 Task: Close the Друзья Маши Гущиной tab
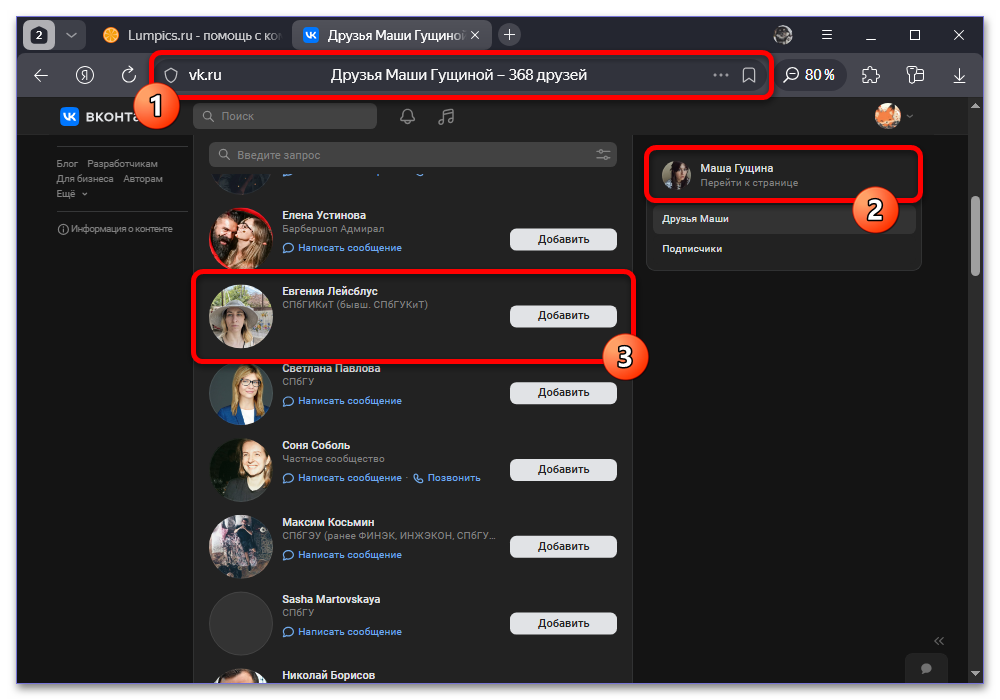pyautogui.click(x=475, y=35)
